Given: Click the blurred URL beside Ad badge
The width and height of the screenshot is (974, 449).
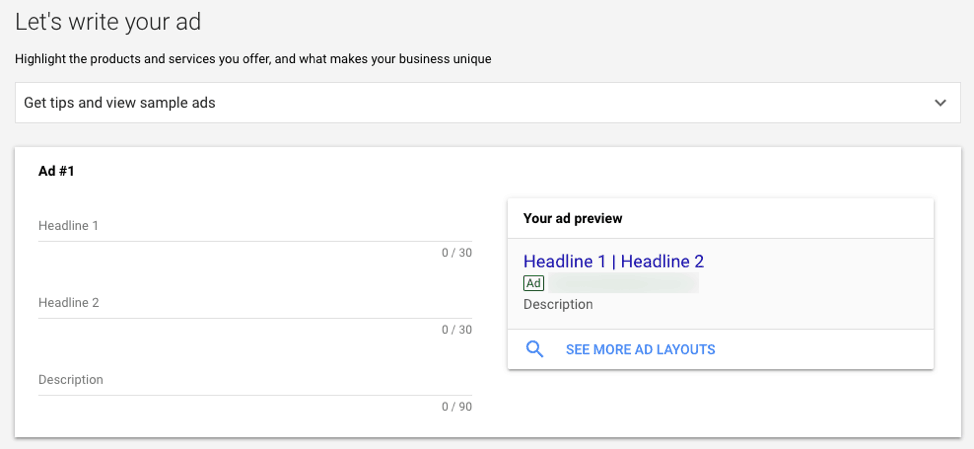Looking at the screenshot, I should tap(622, 284).
